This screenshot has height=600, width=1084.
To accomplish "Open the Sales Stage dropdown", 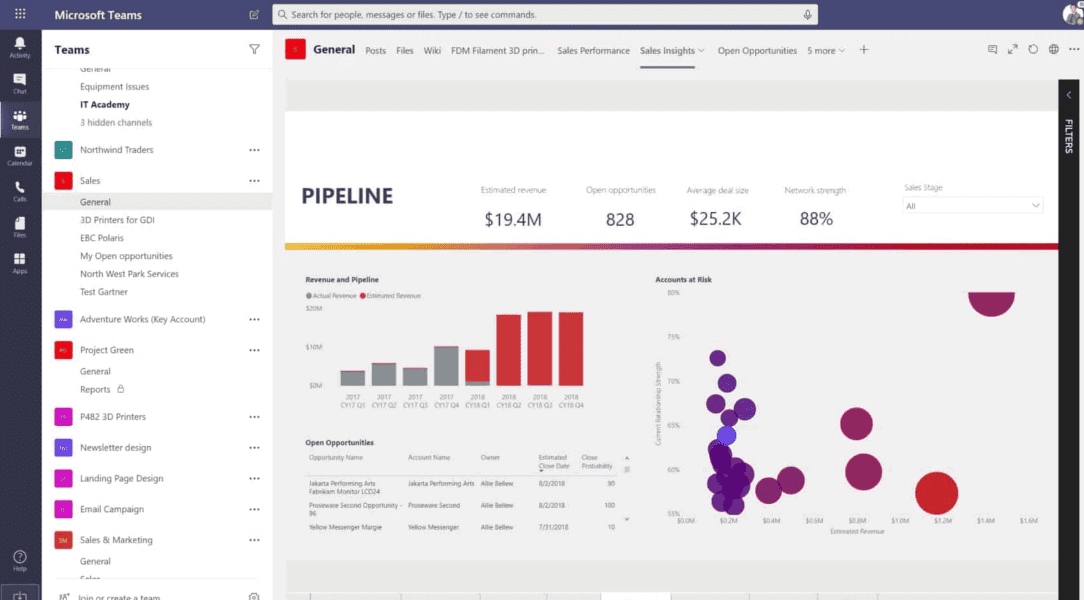I will pos(972,206).
